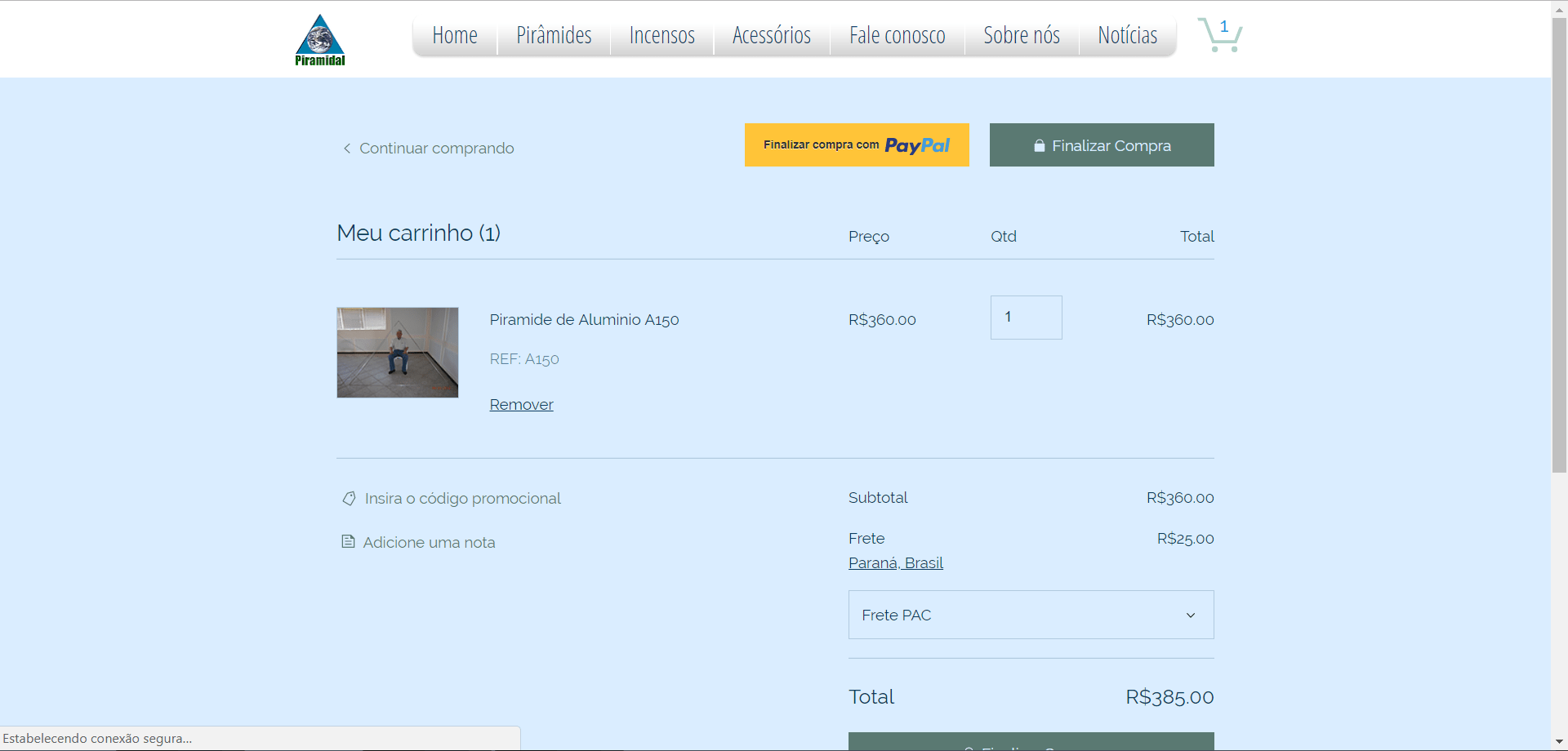Open the shopping cart icon
1568x751 pixels.
(x=1219, y=35)
